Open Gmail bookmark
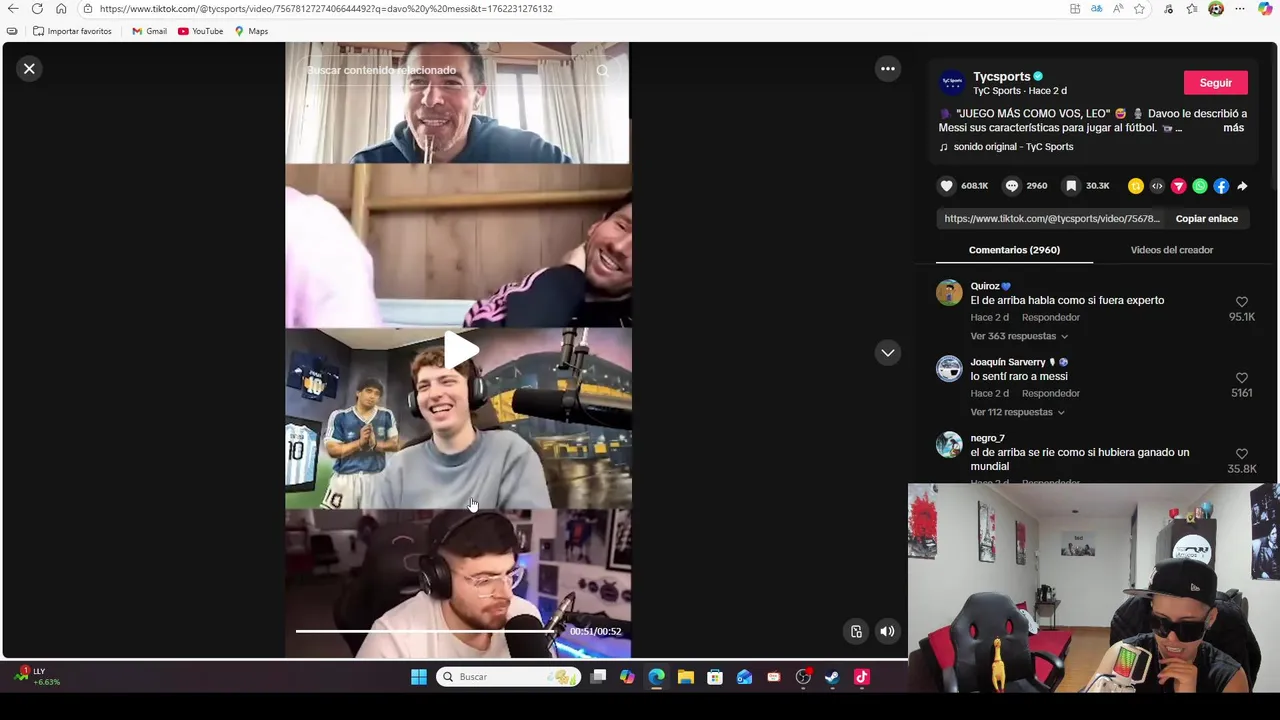Screen dimensions: 1280x720 point(149,31)
